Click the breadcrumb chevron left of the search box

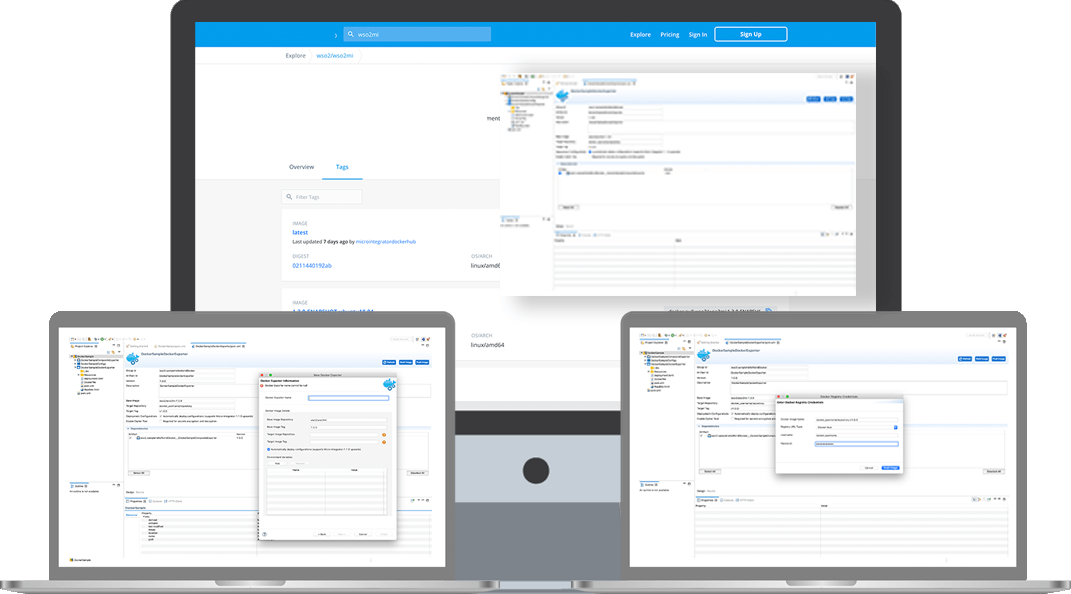click(x=335, y=35)
